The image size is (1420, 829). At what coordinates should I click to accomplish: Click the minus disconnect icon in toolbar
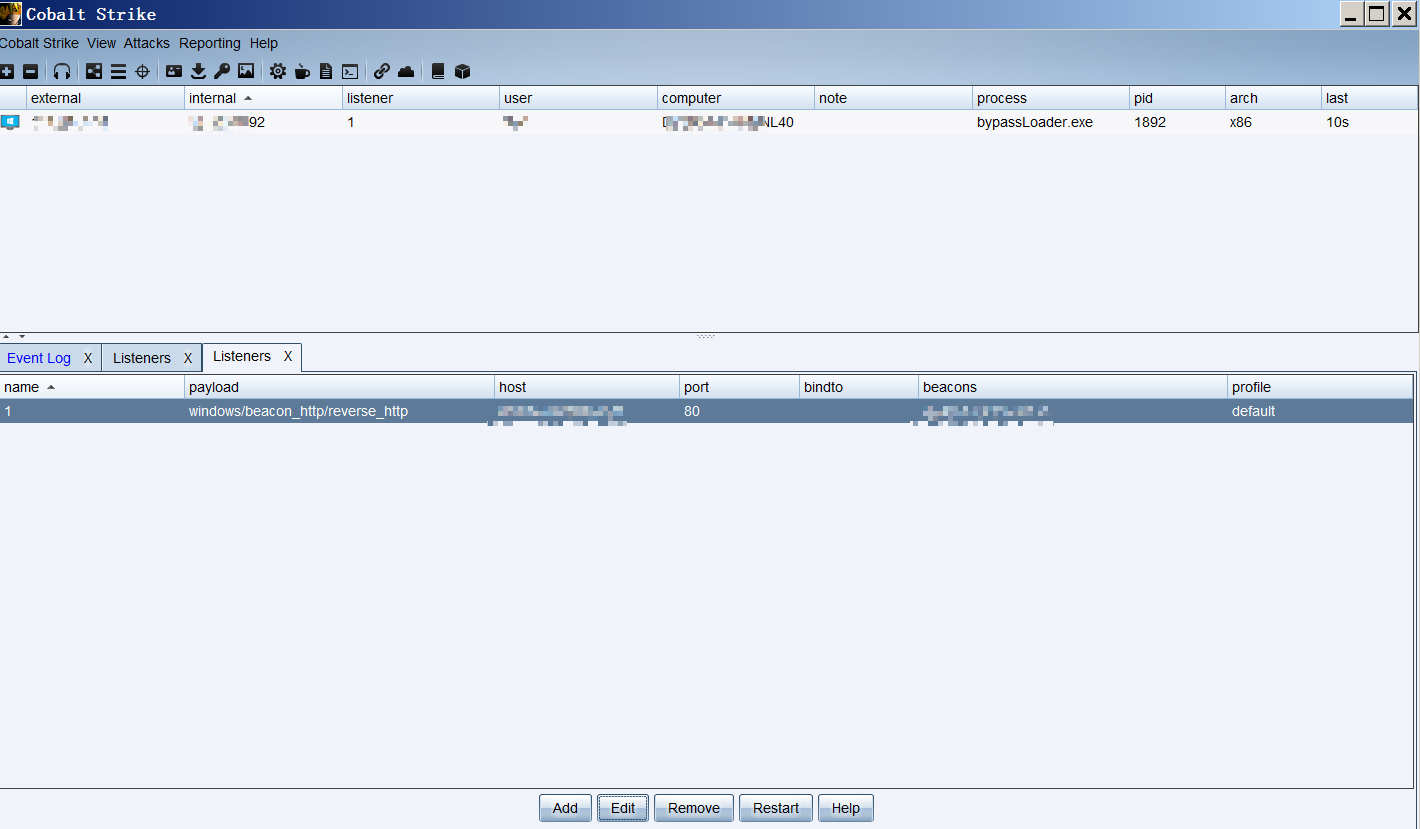(31, 71)
